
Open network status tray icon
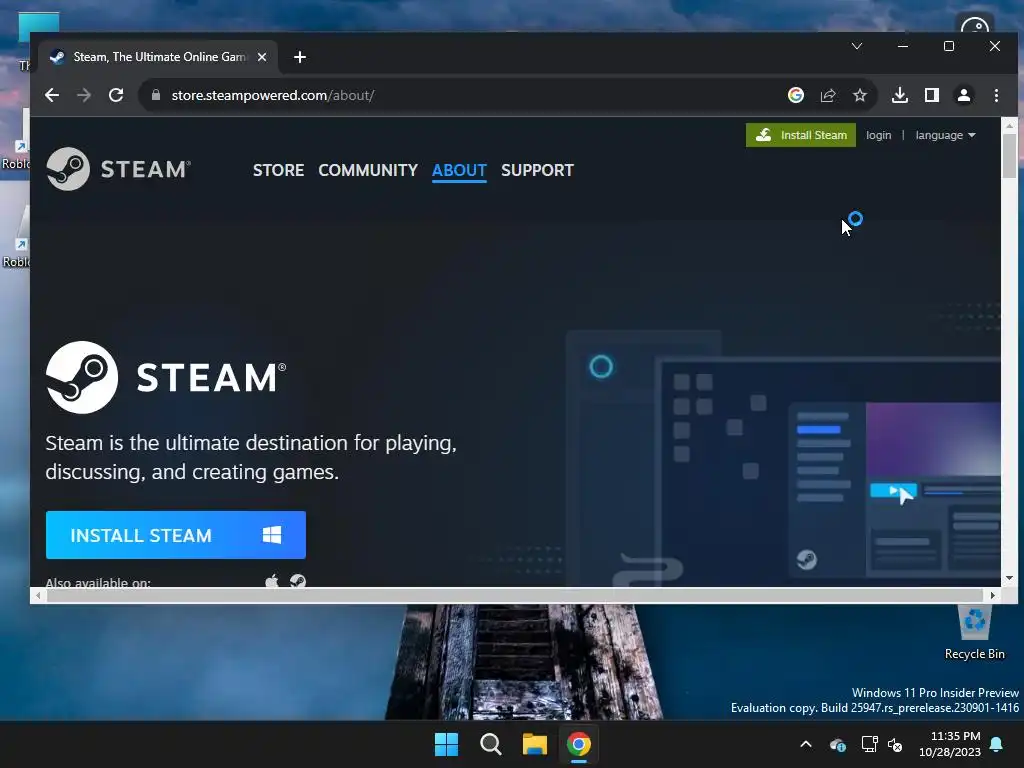coord(869,744)
